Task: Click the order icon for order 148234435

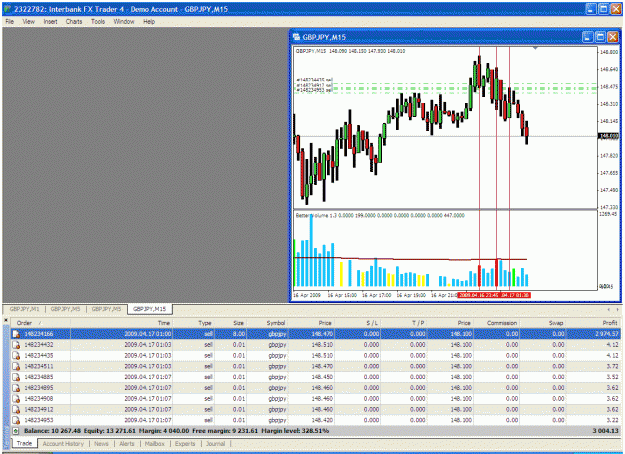Action: (16, 356)
